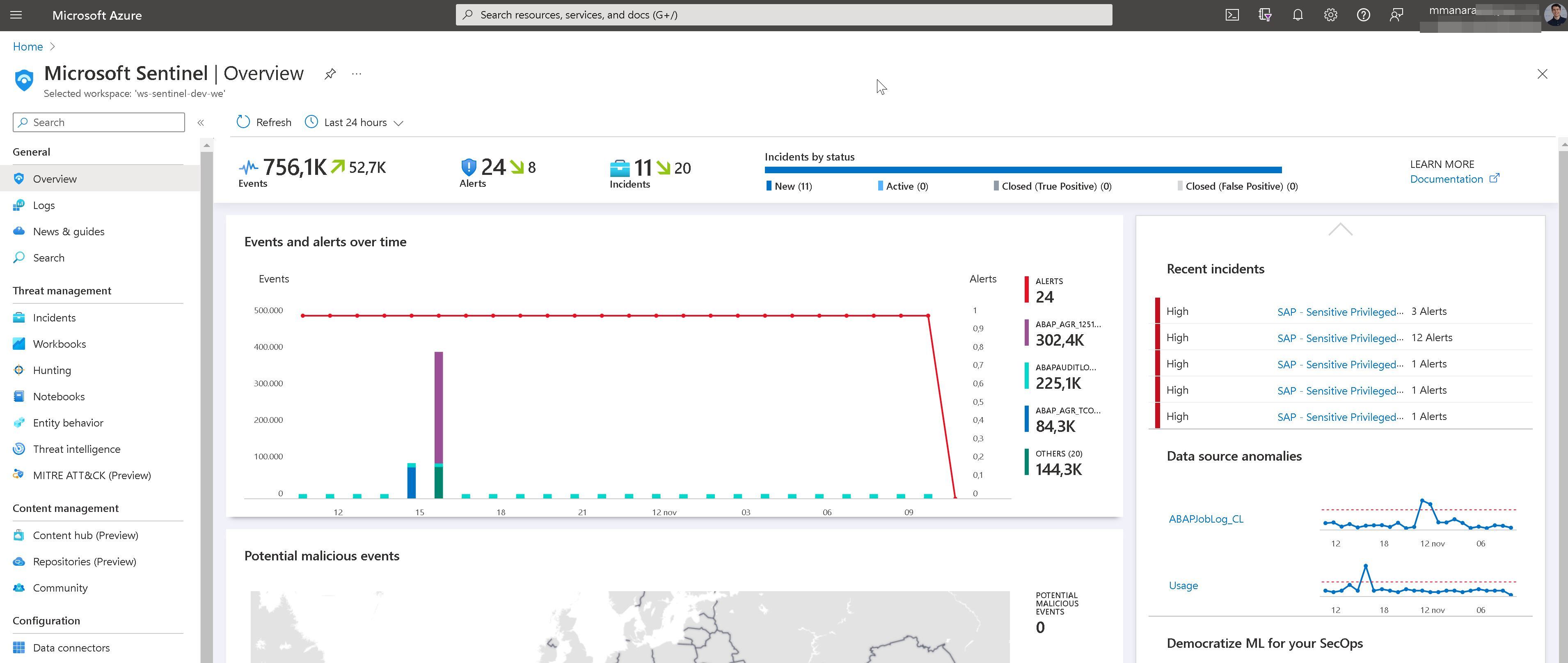Click the Active (0) status legend

coord(903,186)
